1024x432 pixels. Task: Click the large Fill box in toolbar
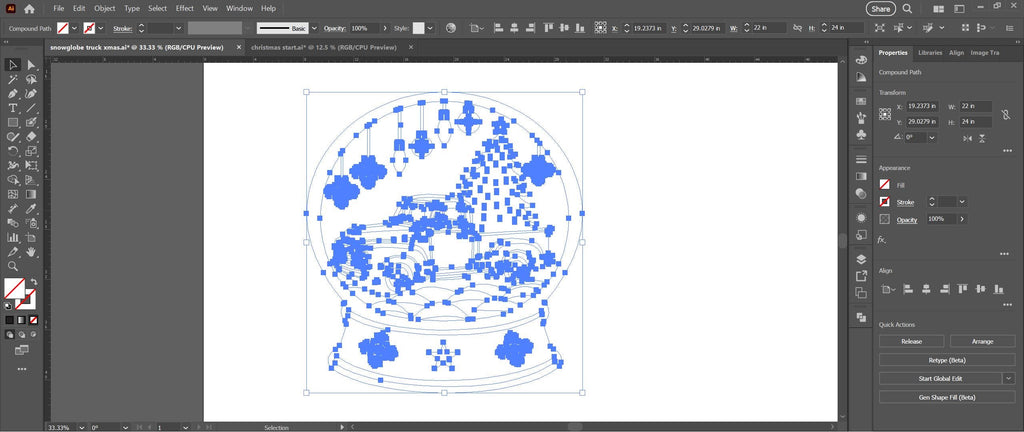pos(14,288)
